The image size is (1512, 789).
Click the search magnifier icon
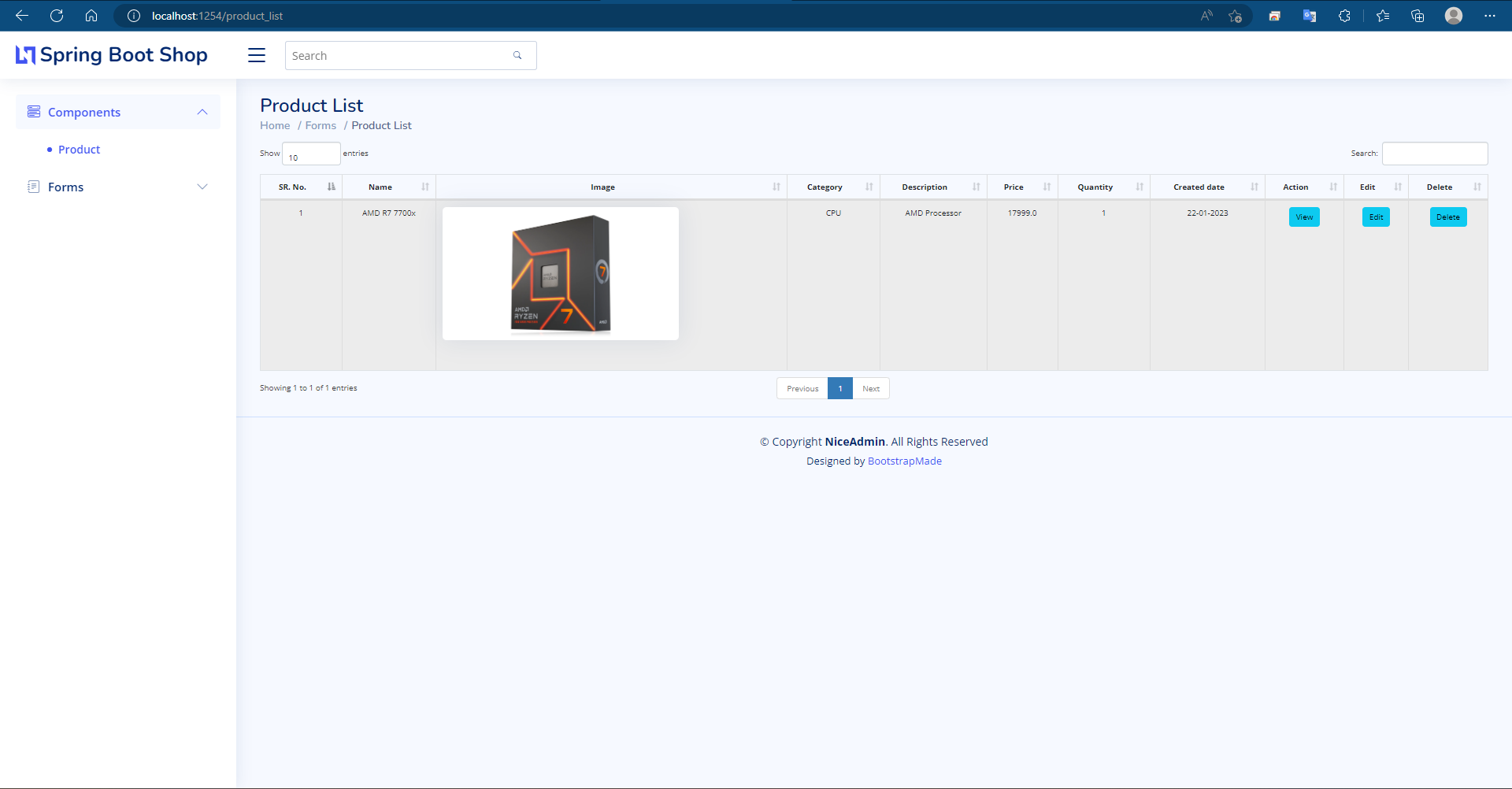pos(517,55)
